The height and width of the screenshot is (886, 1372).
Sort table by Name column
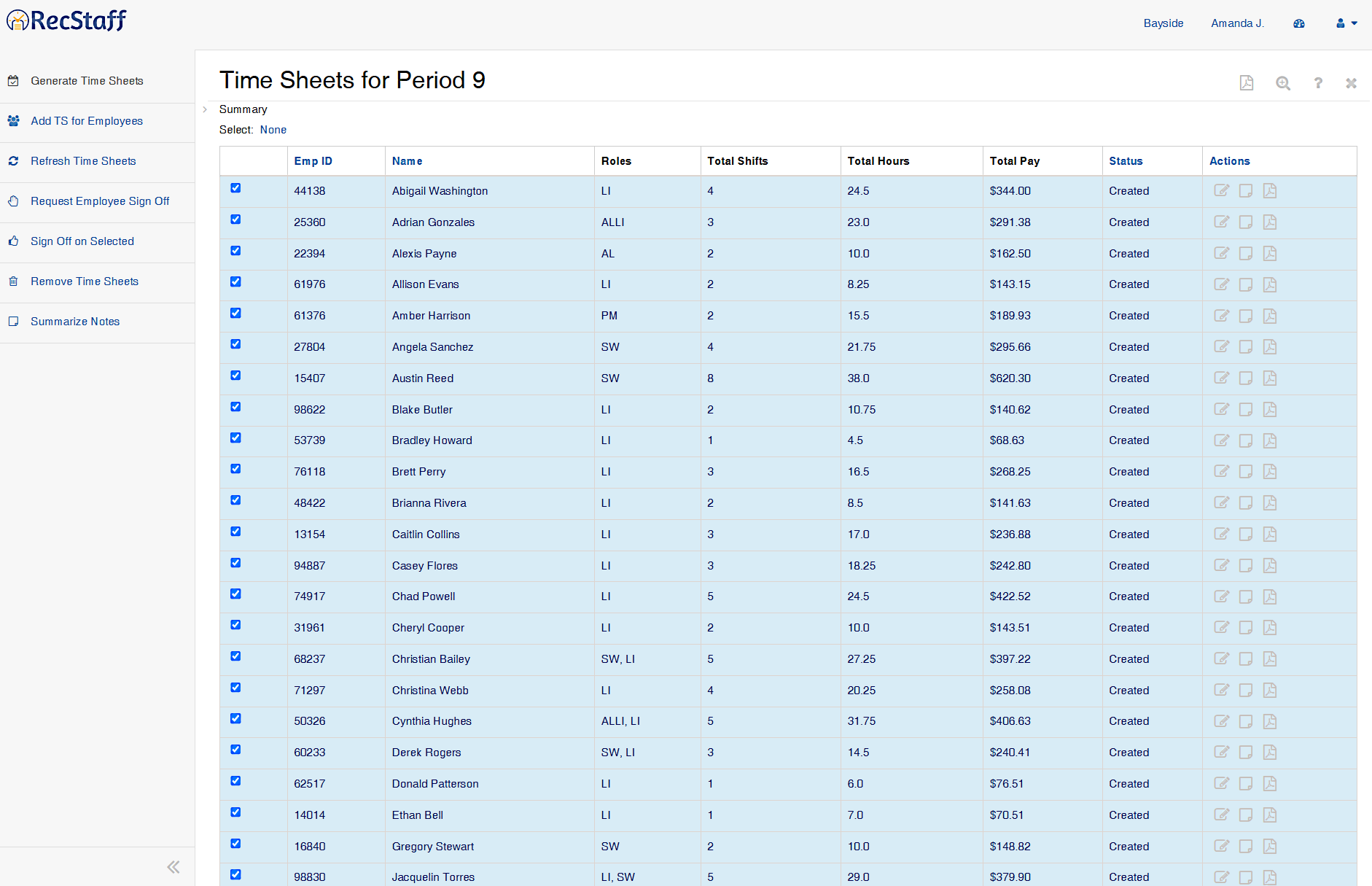point(407,161)
